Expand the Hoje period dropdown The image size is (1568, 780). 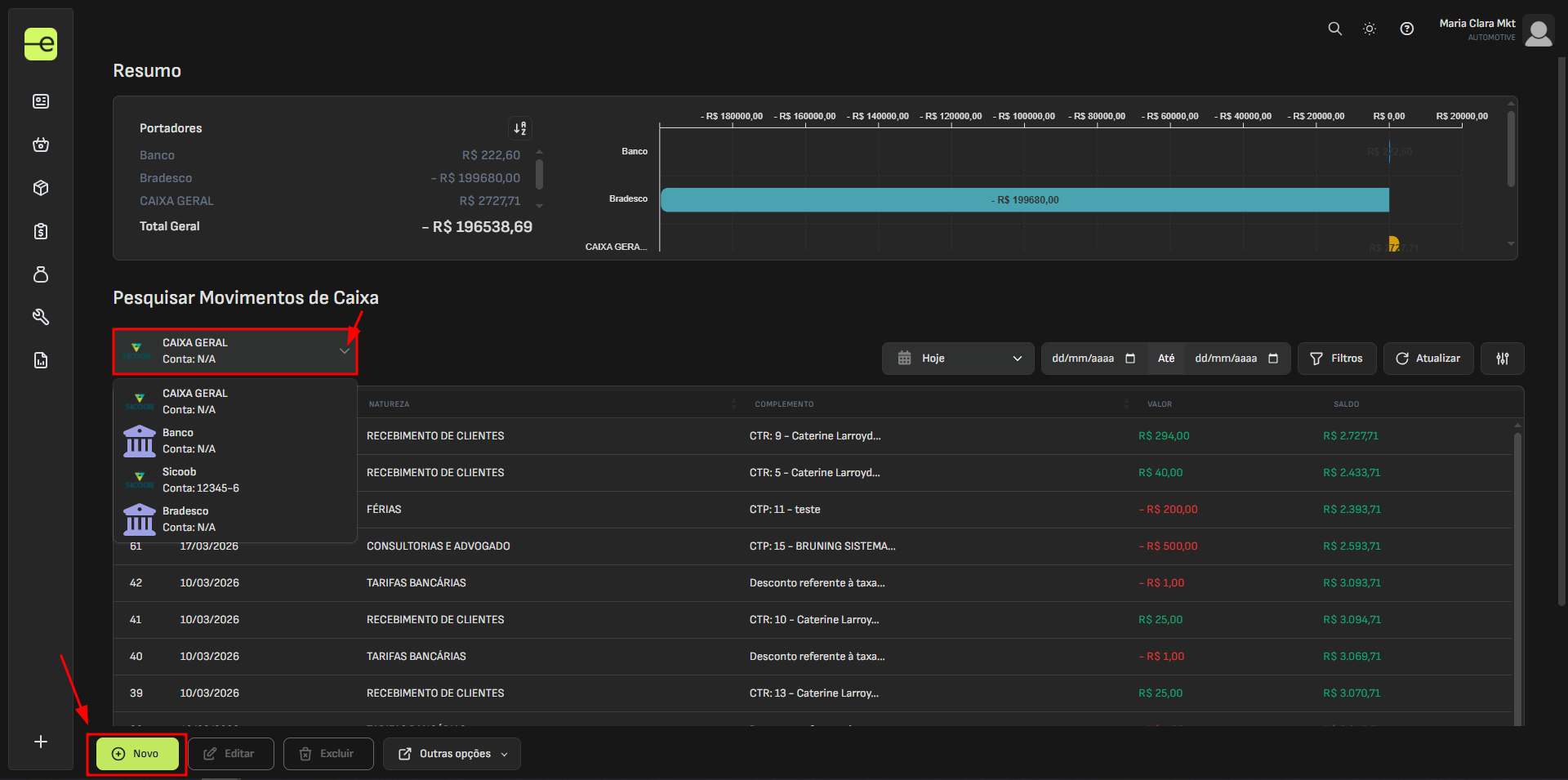pyautogui.click(x=958, y=359)
